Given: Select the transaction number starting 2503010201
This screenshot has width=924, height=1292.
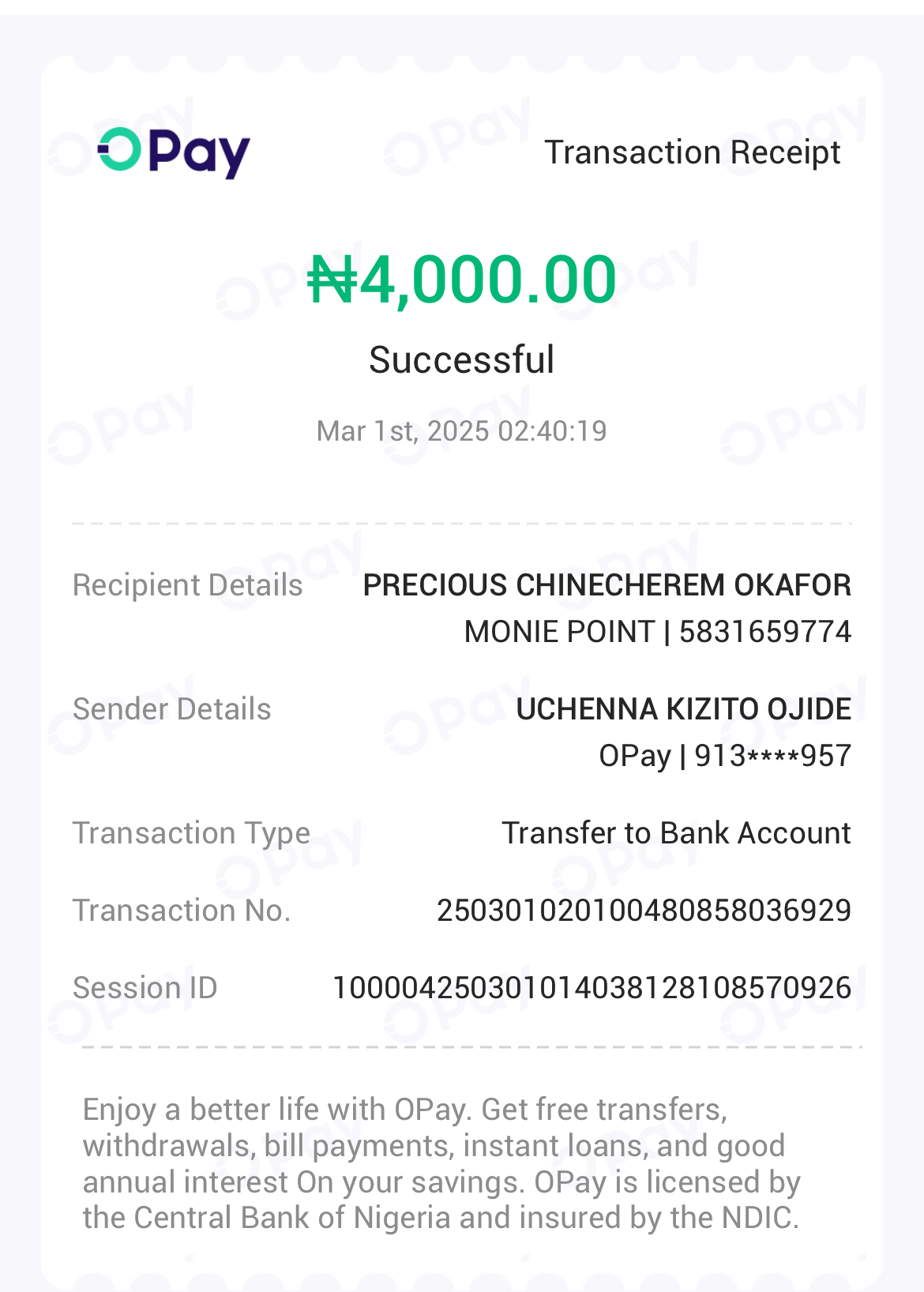Looking at the screenshot, I should [x=644, y=911].
